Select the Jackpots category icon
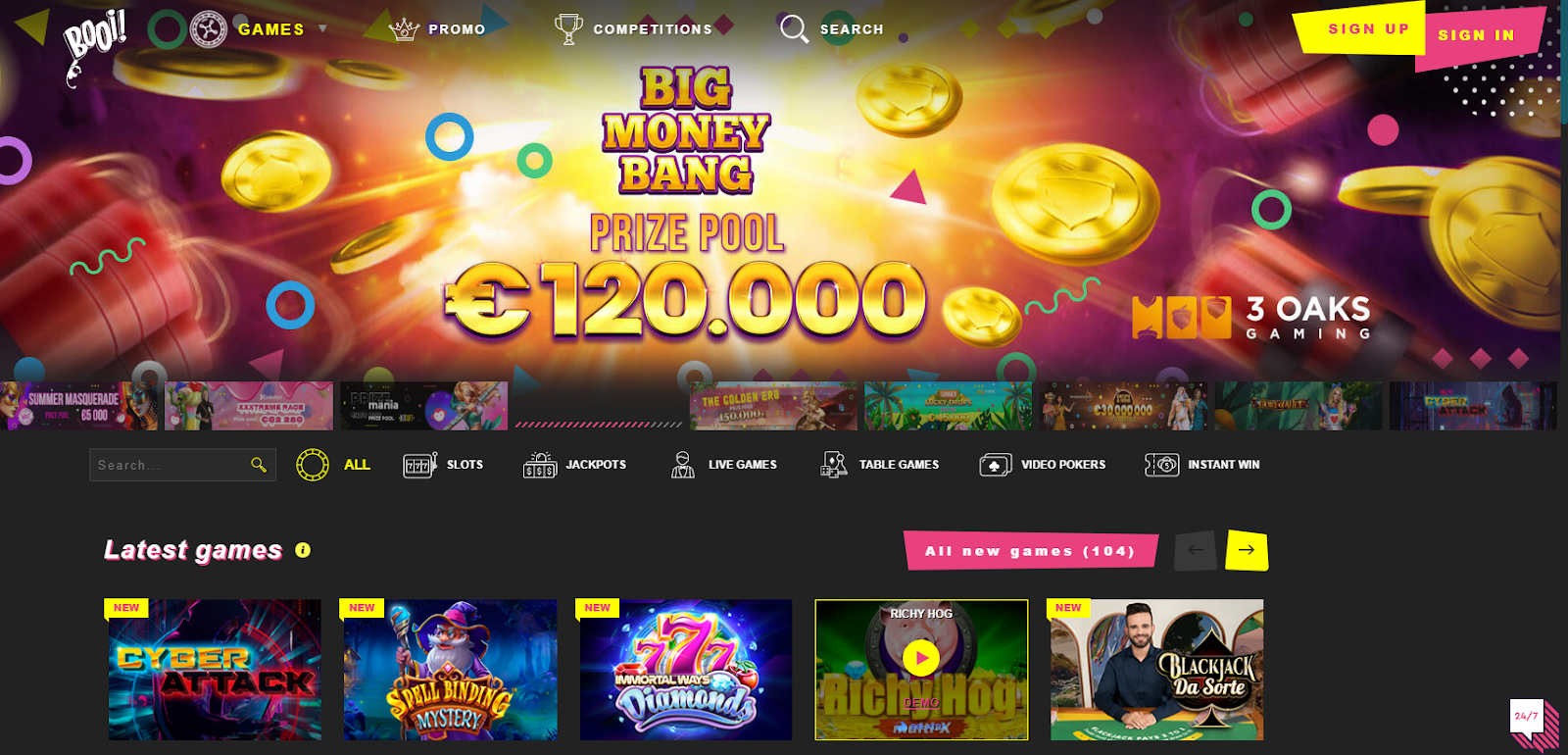Image resolution: width=1568 pixels, height=755 pixels. (540, 465)
